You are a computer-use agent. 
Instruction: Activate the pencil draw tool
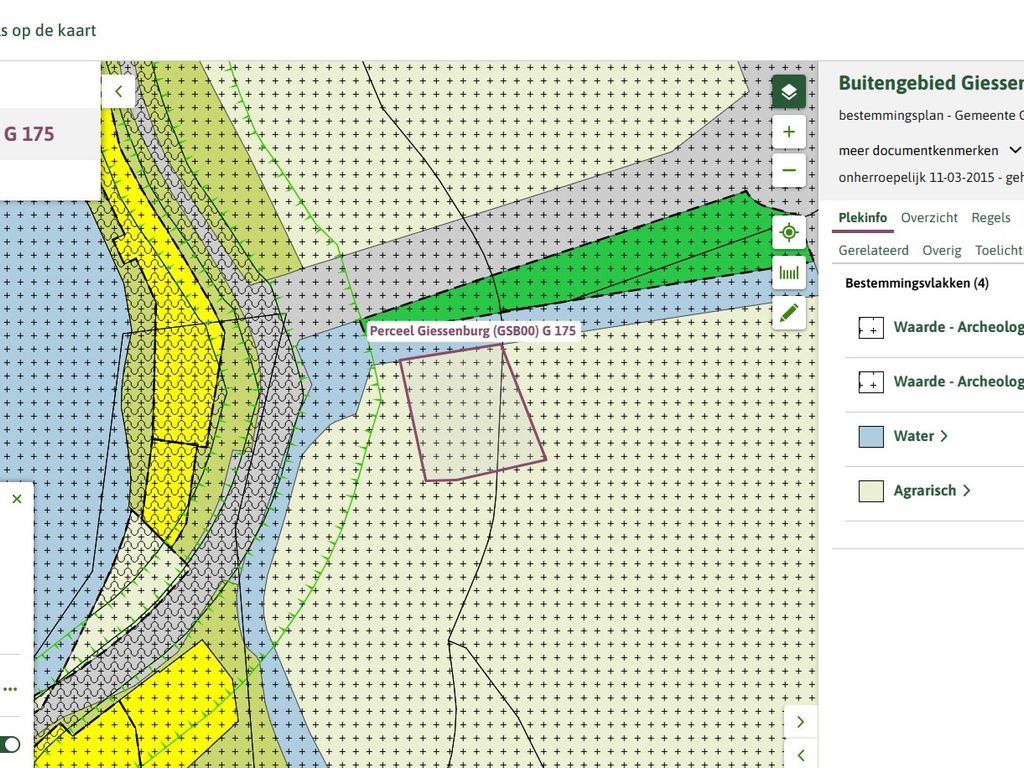(788, 312)
